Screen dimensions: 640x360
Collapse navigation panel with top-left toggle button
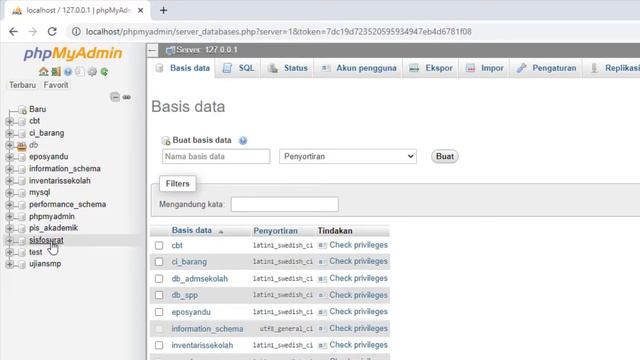coord(152,50)
